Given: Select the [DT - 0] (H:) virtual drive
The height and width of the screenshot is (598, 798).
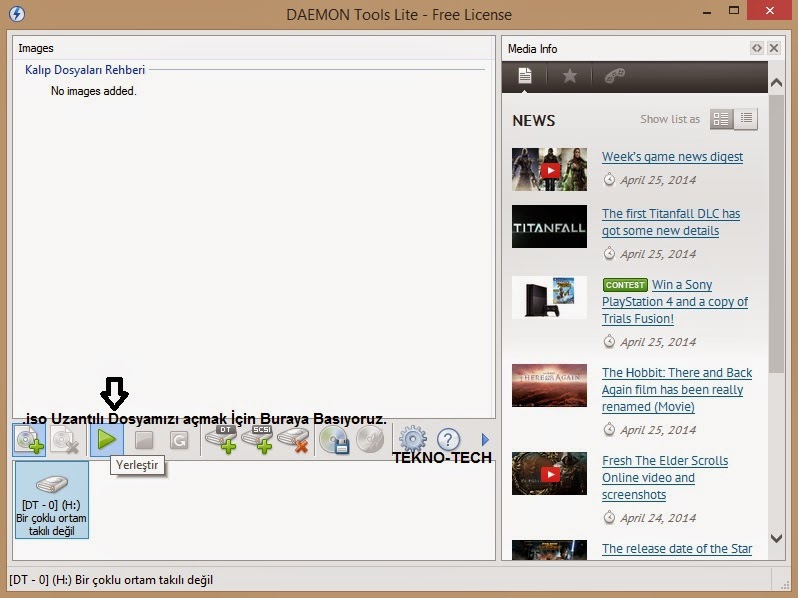Looking at the screenshot, I should coord(51,500).
